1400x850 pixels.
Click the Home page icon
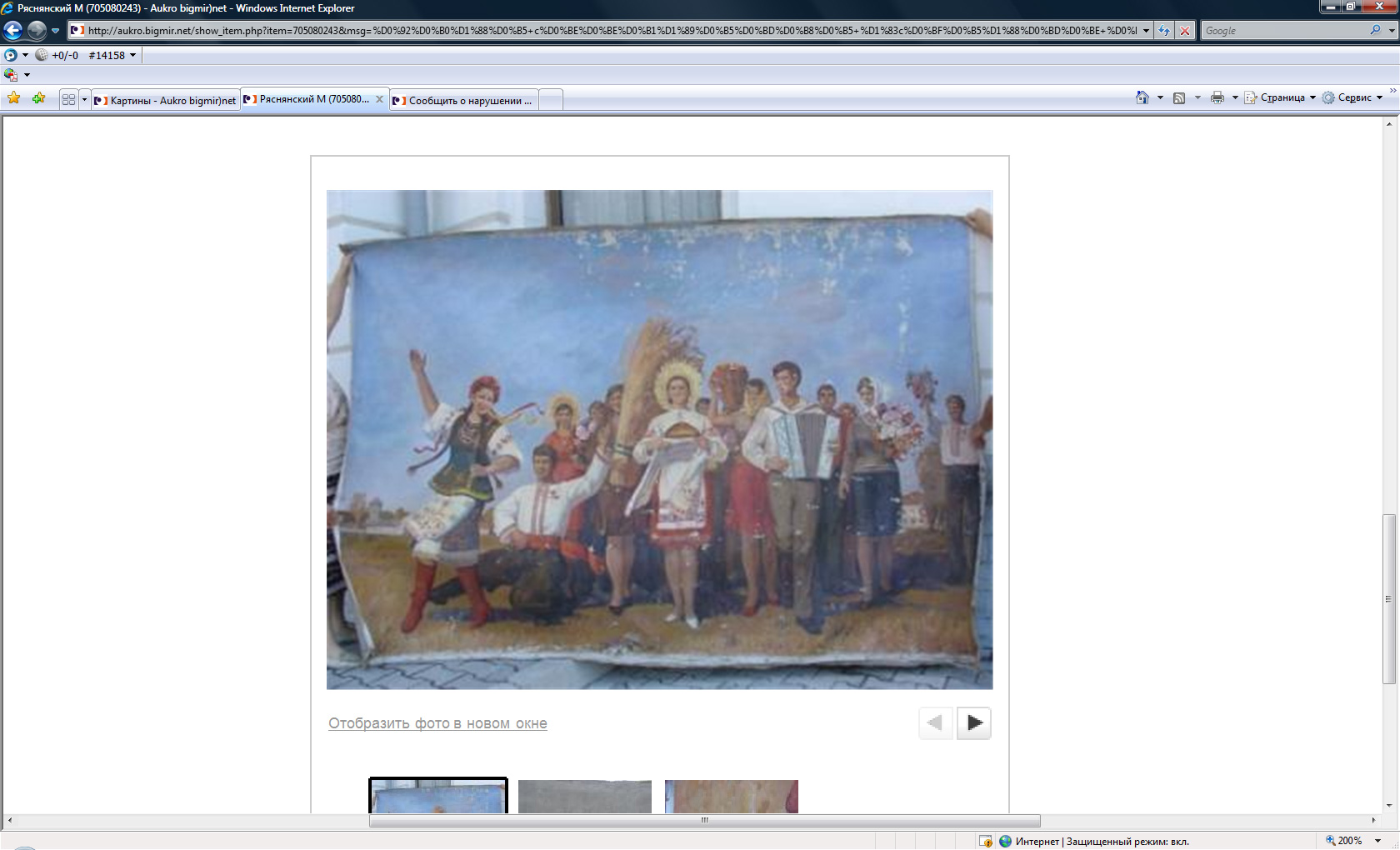point(1142,98)
